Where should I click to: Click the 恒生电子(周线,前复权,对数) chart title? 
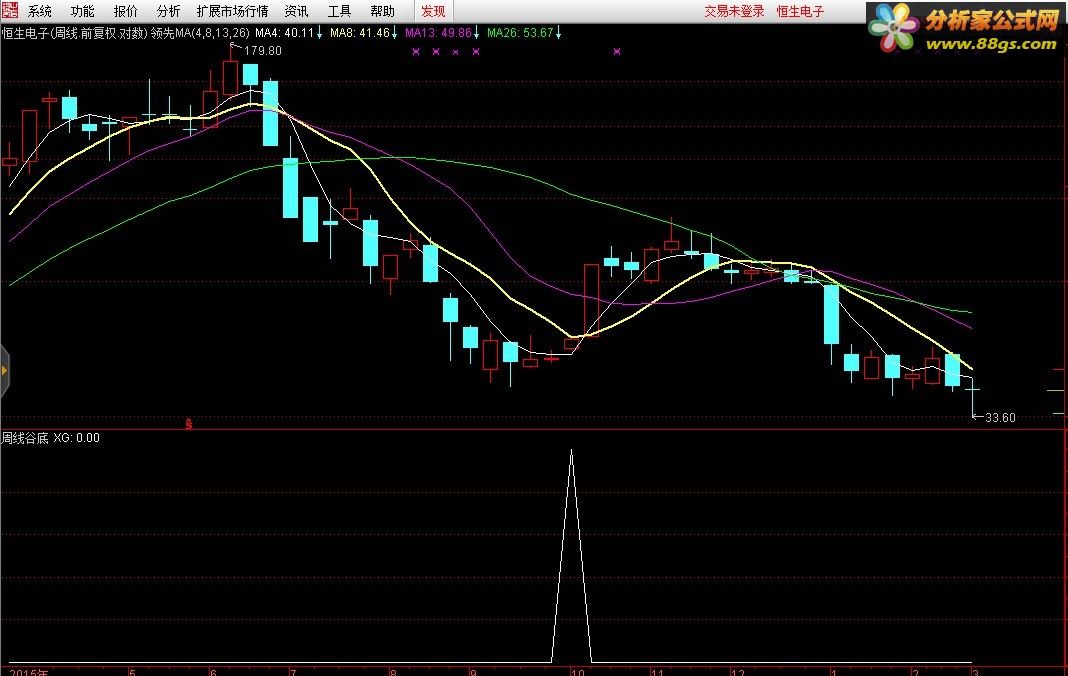(x=74, y=32)
